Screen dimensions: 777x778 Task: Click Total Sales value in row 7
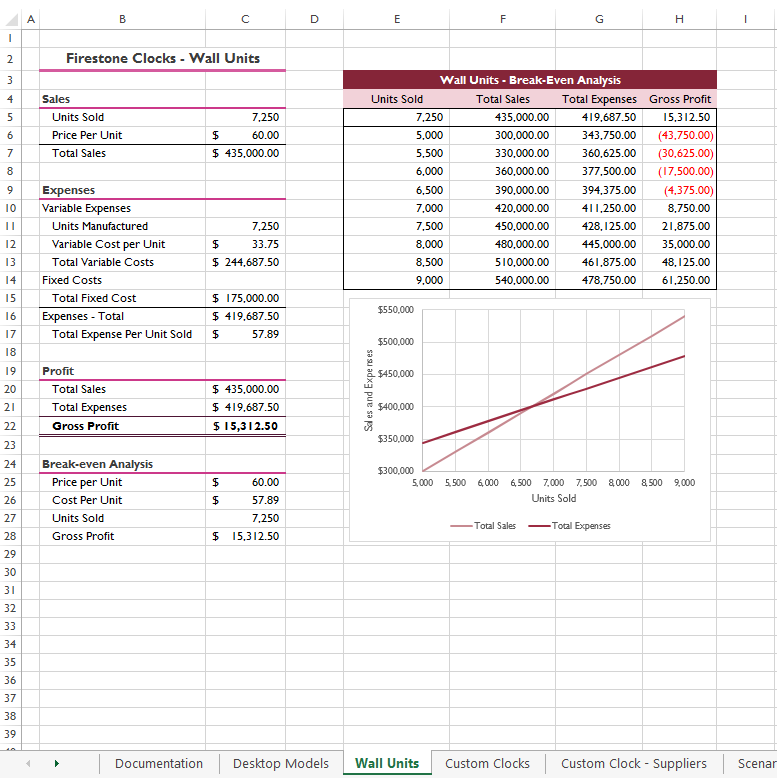tap(246, 153)
